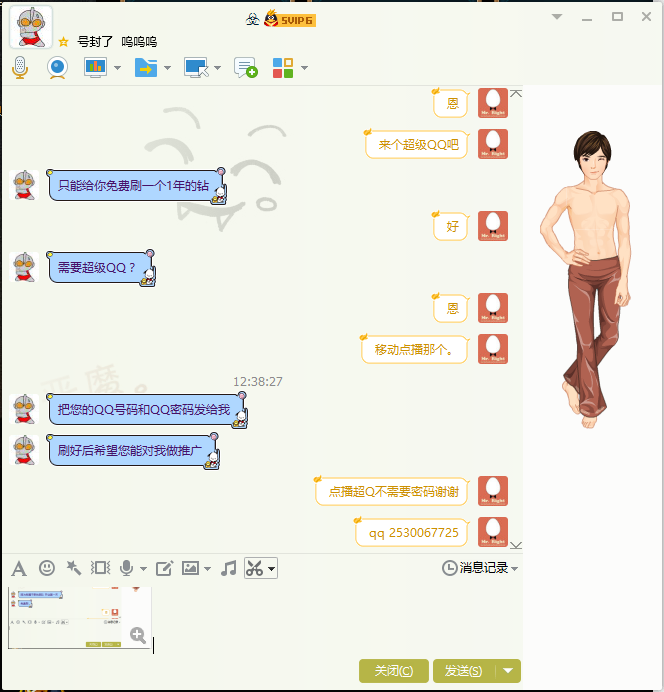664x692 pixels.
Task: Expand the screenshot options dropdown arrow
Action: pyautogui.click(x=271, y=568)
